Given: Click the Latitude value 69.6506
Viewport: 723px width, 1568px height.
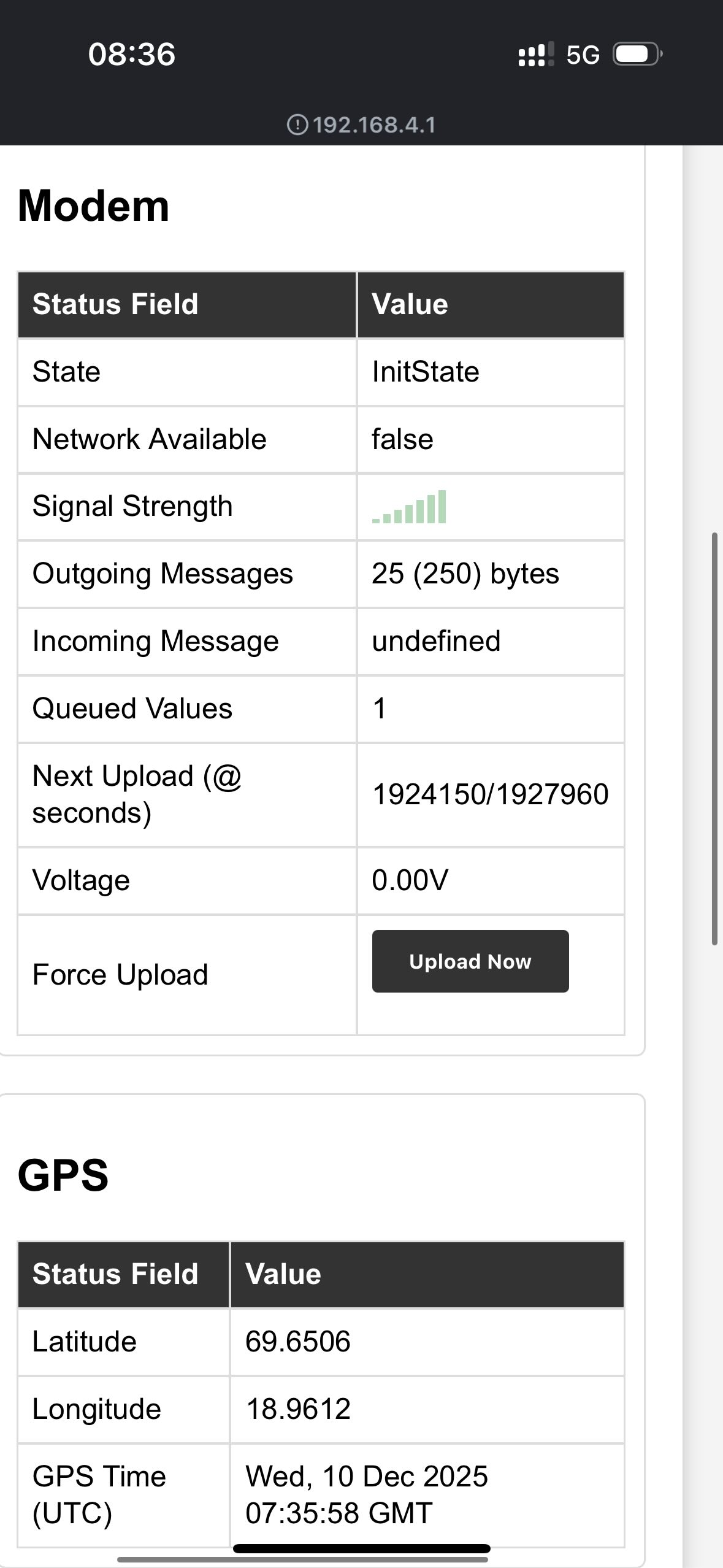Looking at the screenshot, I should click(x=298, y=1342).
